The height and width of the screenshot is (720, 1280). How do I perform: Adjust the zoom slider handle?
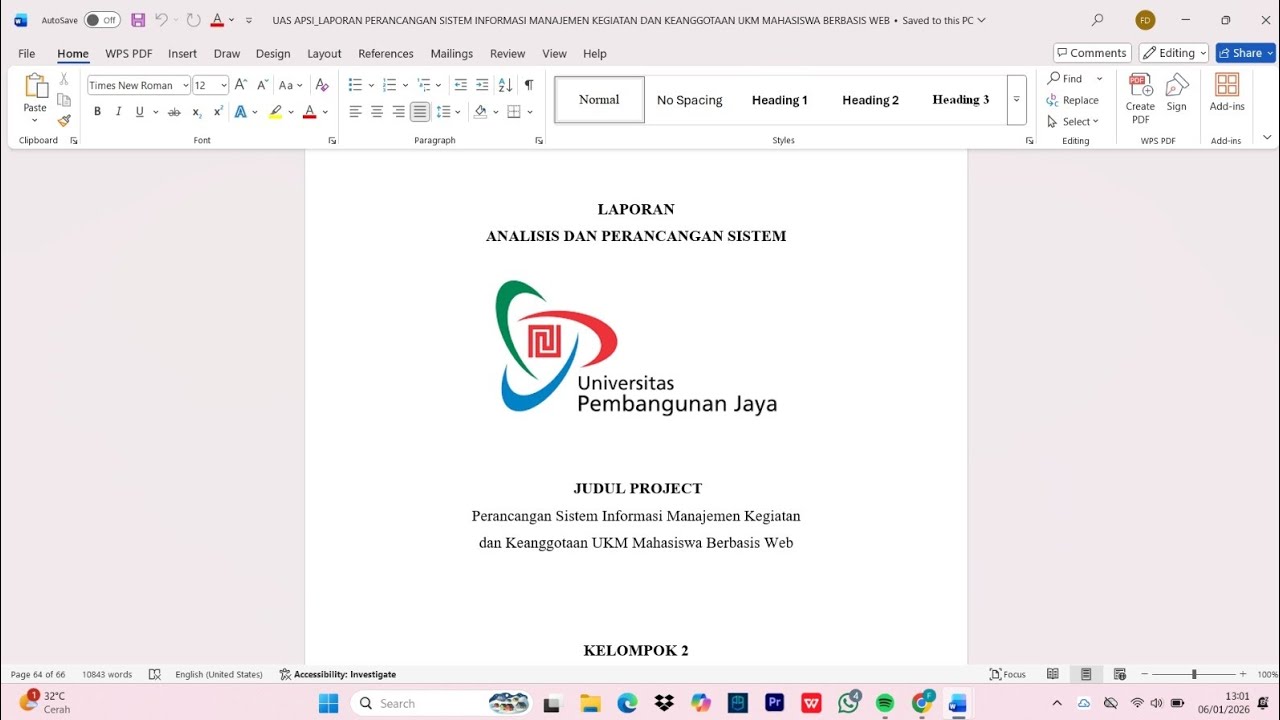[1194, 675]
